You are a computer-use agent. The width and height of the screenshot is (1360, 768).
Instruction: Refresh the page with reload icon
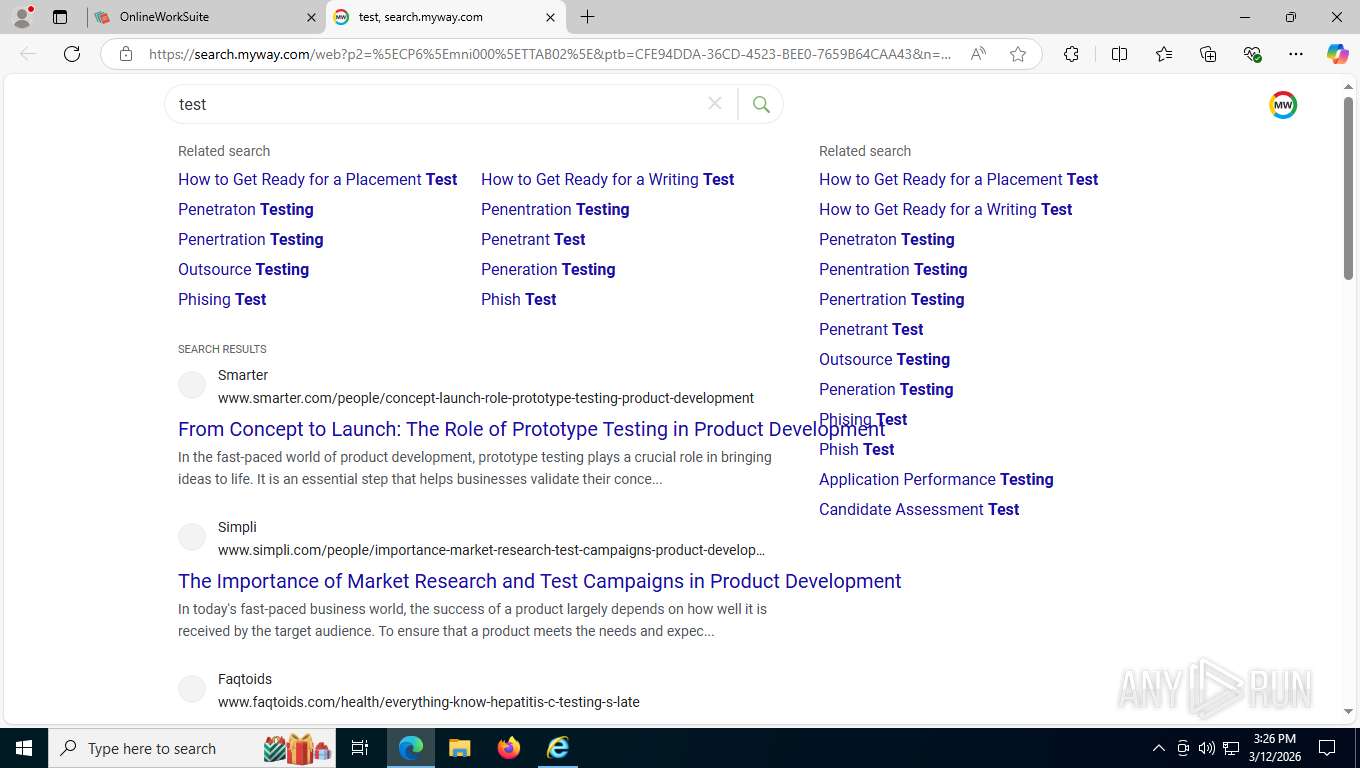tap(72, 54)
